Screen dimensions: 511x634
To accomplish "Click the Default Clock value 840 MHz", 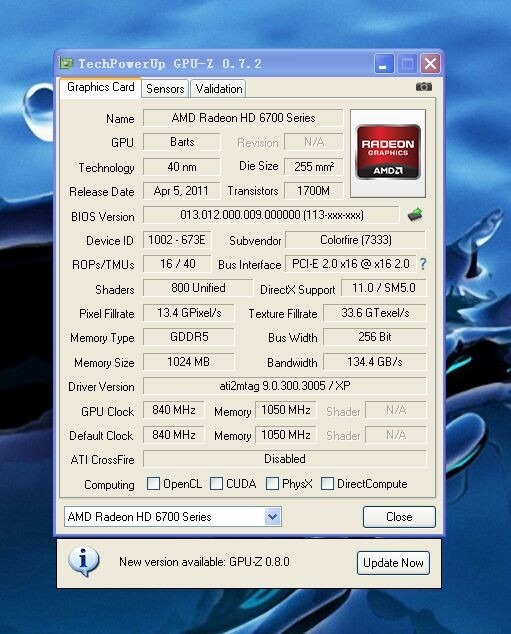I will point(173,435).
